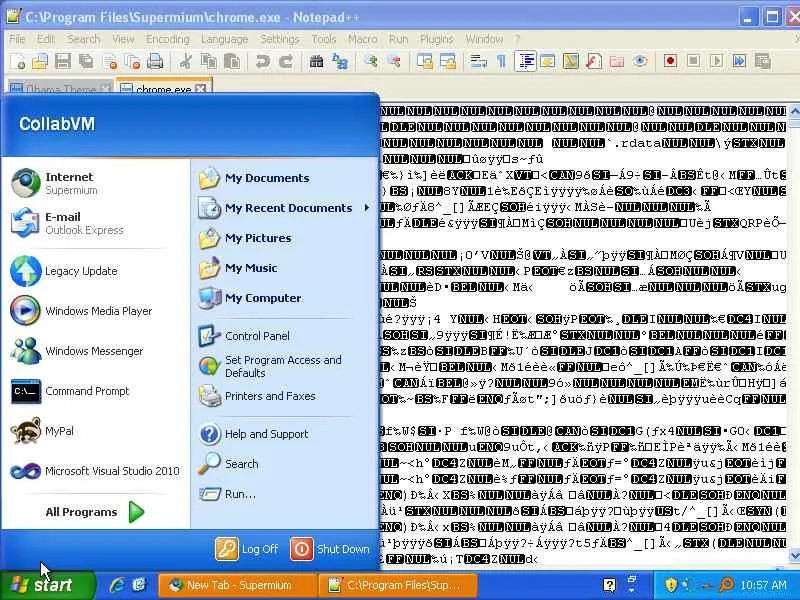Screen dimensions: 800x600
Task: Open the Encoding menu
Action: click(167, 39)
